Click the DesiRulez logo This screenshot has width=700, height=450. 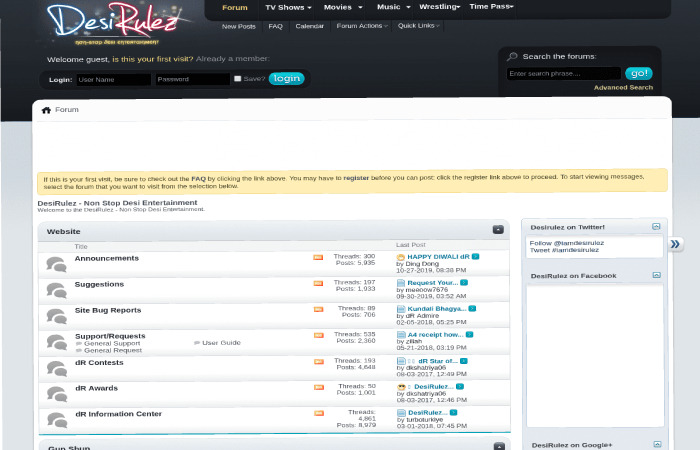116,23
